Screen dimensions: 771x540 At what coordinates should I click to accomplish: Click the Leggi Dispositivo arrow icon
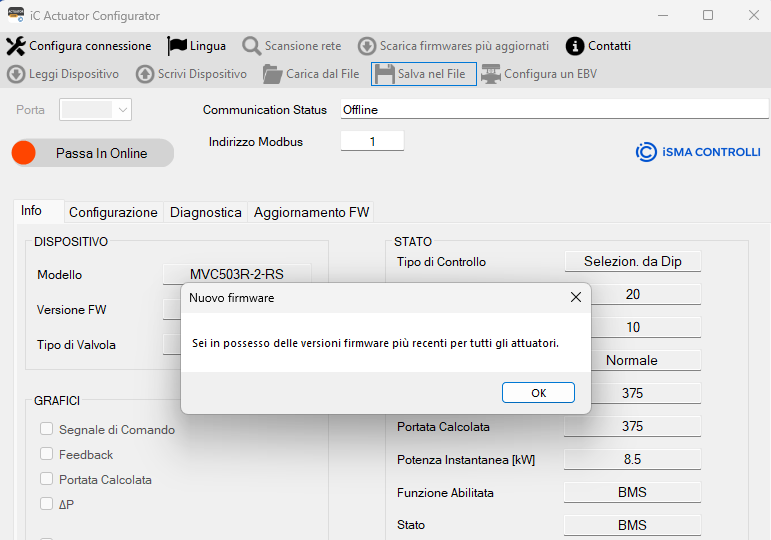(16, 74)
